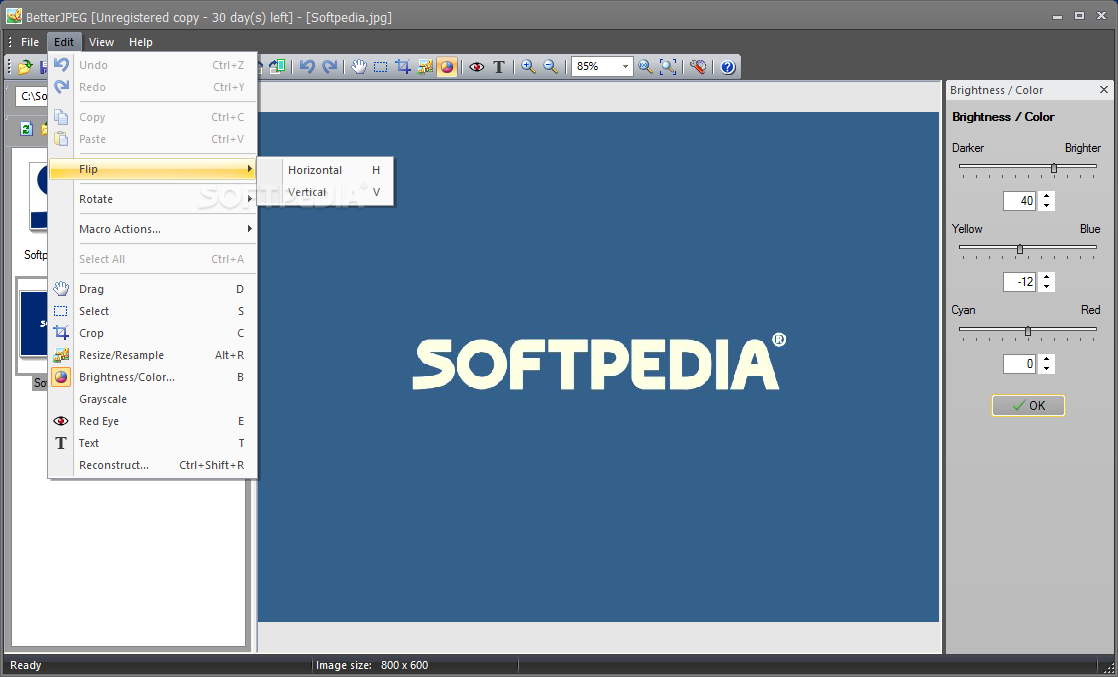
Task: Click the folder path field starting C:\So
Action: pos(31,96)
